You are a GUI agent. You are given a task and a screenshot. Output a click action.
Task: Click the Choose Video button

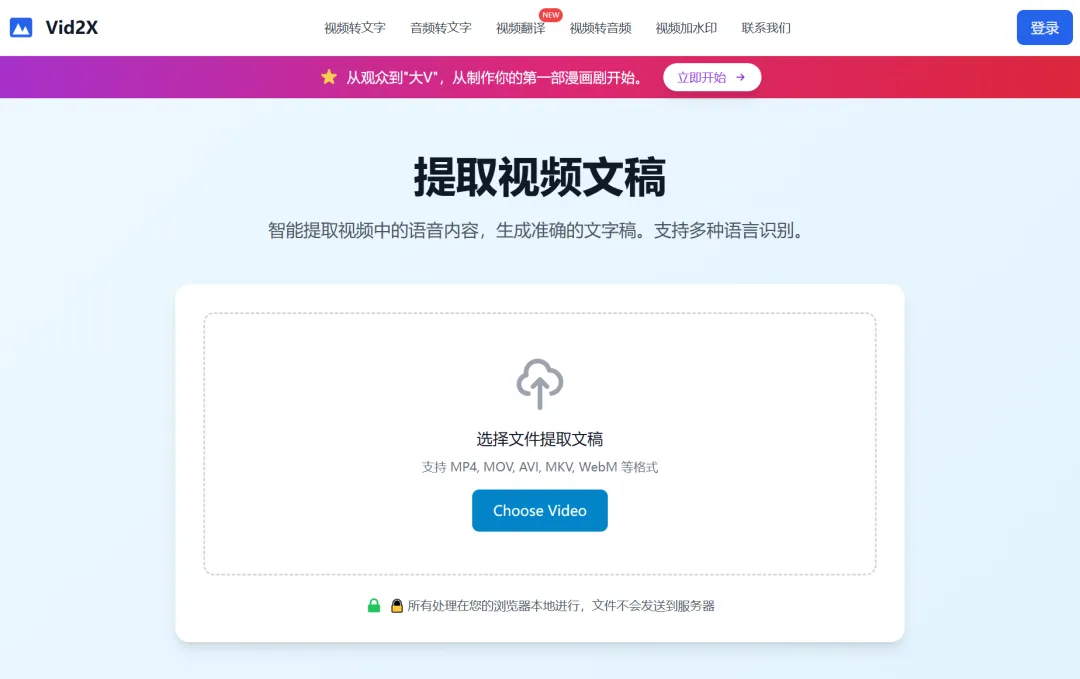[x=540, y=510]
